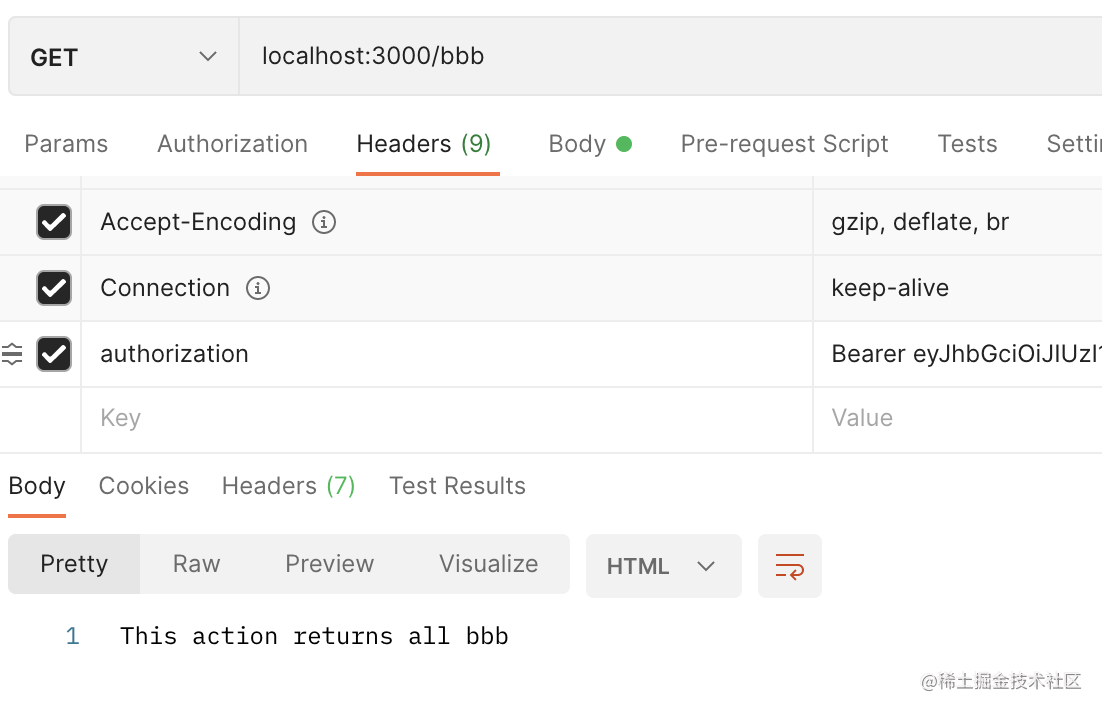Open the Pre-request Script tab
Image resolution: width=1102 pixels, height=712 pixels.
(784, 144)
